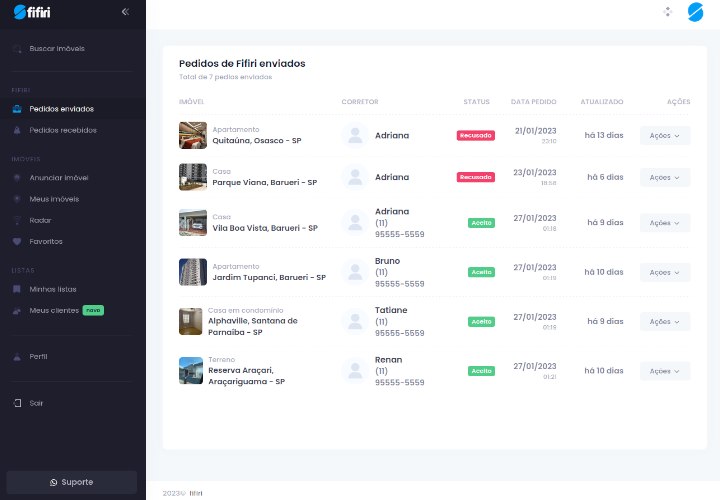Collapse the sidebar with the double-chevron icon

click(x=125, y=12)
